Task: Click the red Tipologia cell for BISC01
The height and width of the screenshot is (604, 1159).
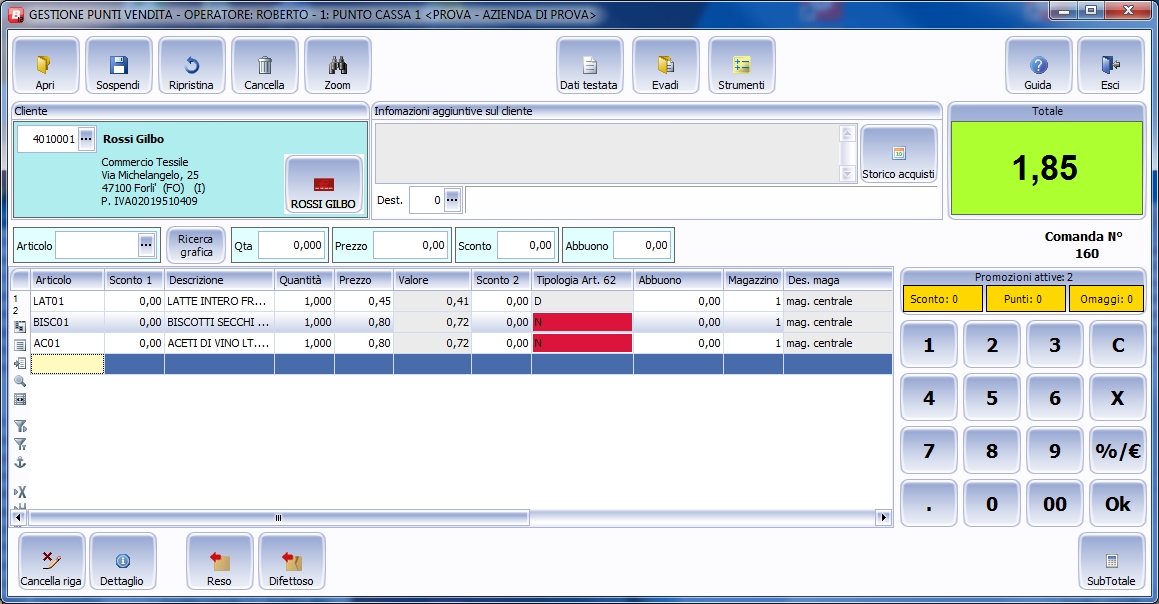Action: 581,322
